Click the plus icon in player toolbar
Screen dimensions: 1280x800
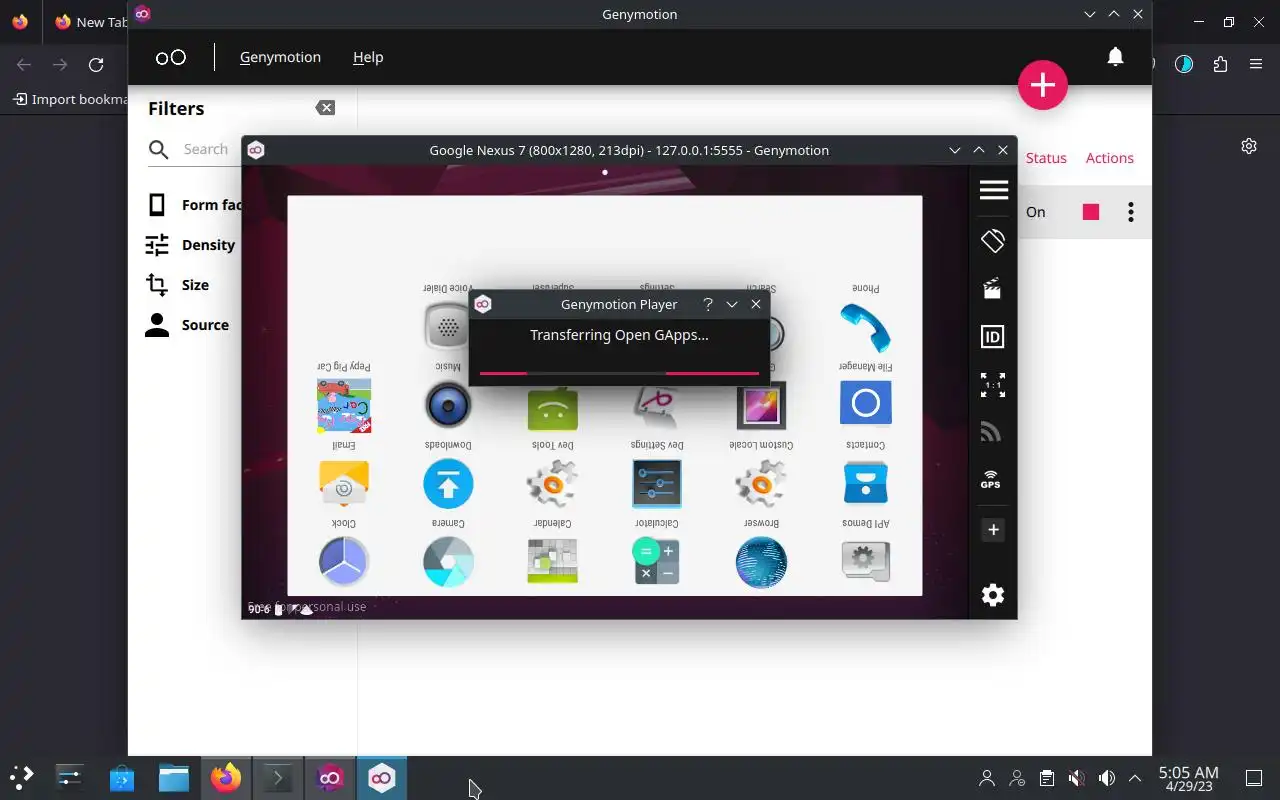tap(993, 530)
